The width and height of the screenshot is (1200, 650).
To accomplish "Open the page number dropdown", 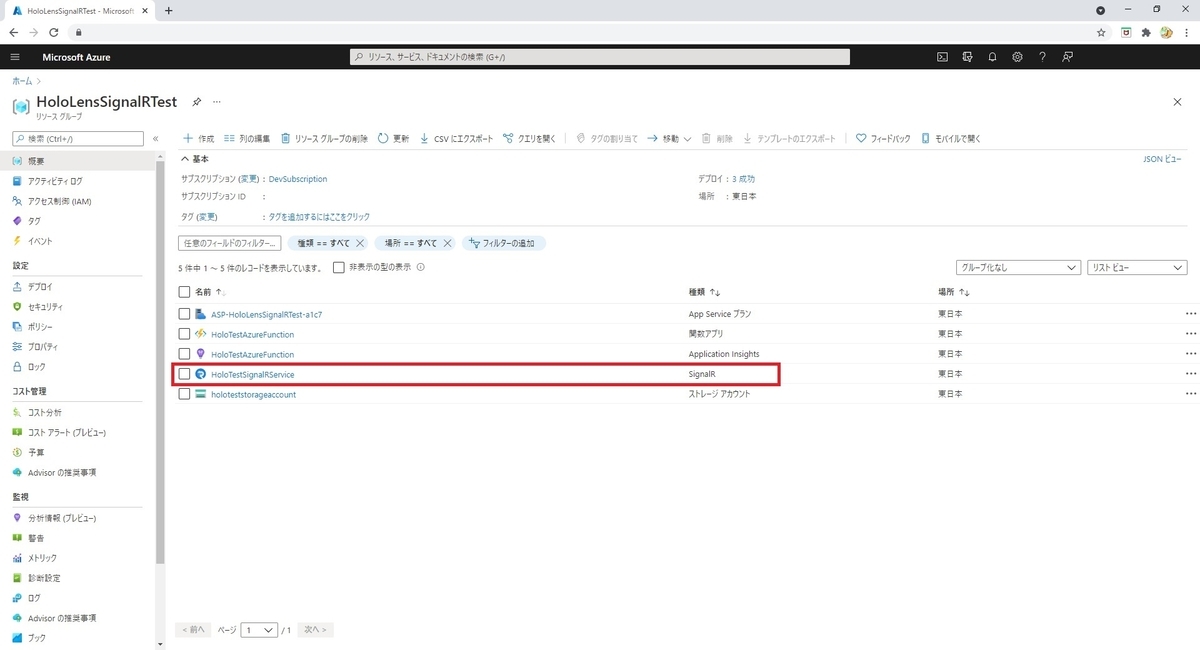I will (x=260, y=630).
